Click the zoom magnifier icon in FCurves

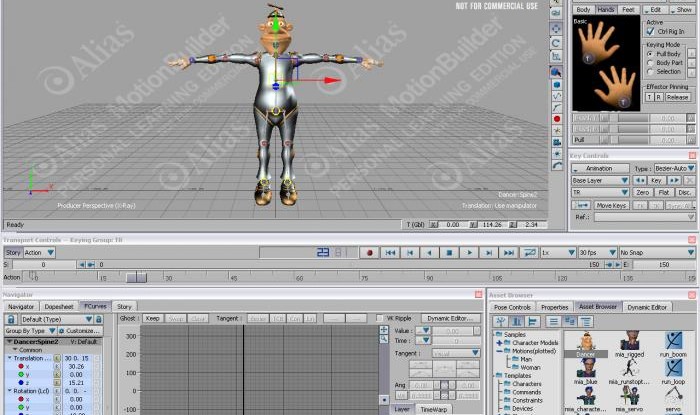(383, 339)
